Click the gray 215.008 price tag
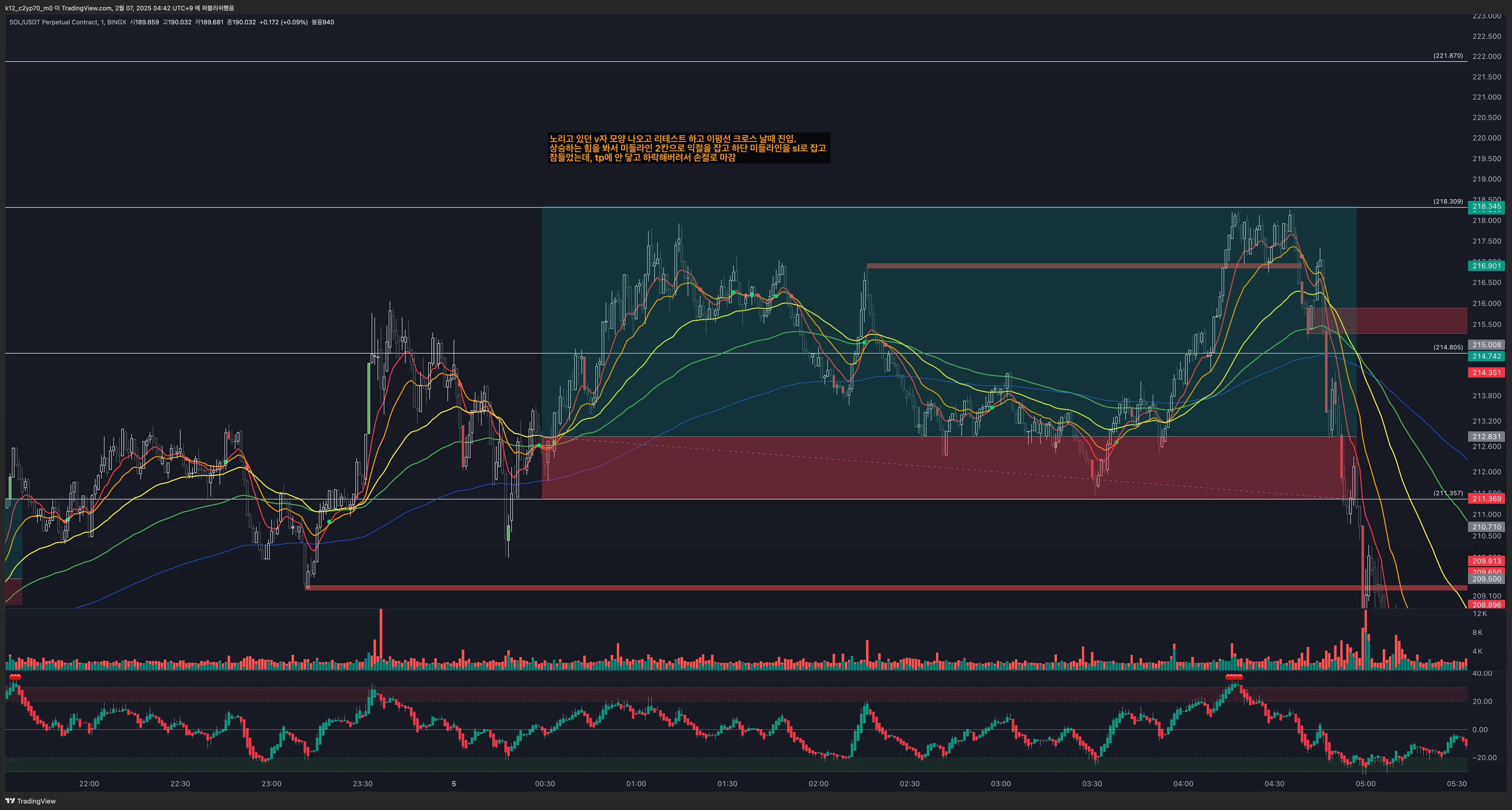The width and height of the screenshot is (1512, 810). 1486,345
